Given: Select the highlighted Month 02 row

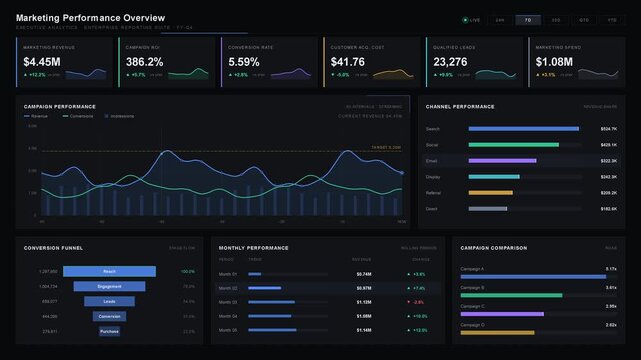Looking at the screenshot, I should 328,288.
